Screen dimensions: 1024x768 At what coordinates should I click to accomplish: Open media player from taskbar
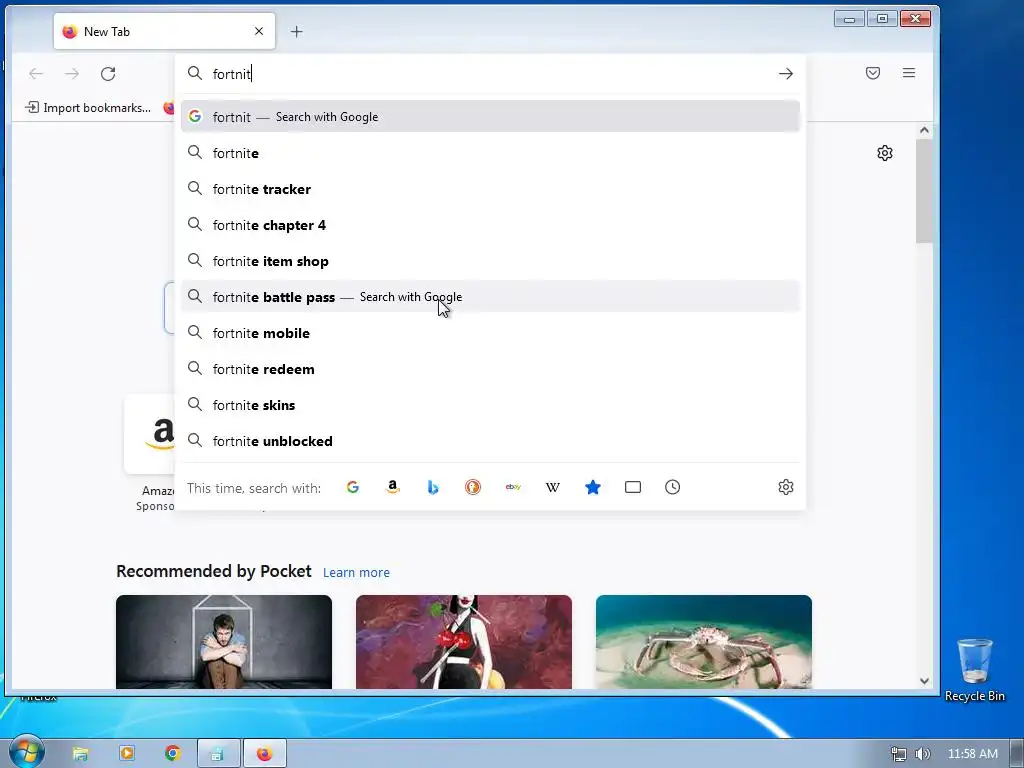click(x=127, y=754)
